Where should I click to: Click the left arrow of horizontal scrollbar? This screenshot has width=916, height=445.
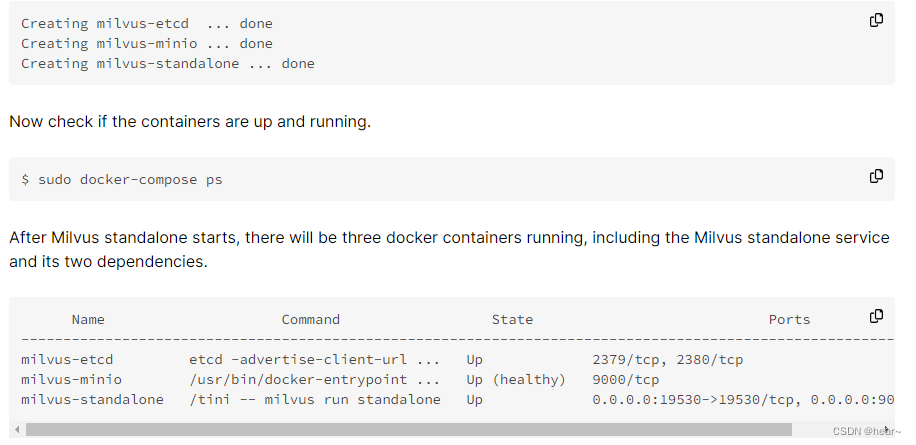(x=17, y=430)
